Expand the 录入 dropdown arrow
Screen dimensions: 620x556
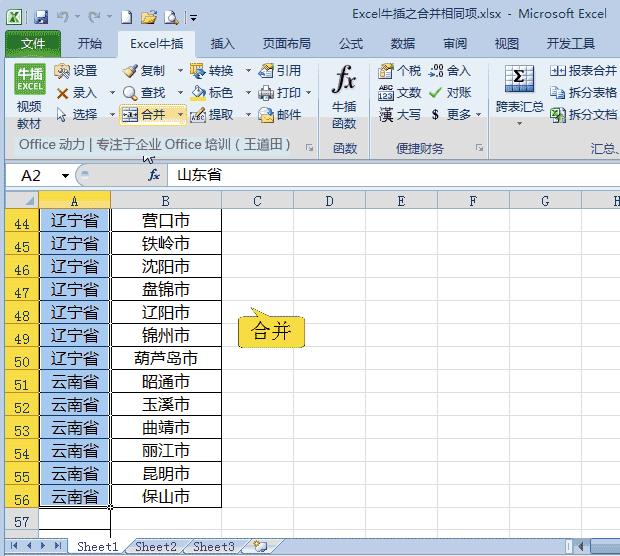point(112,93)
